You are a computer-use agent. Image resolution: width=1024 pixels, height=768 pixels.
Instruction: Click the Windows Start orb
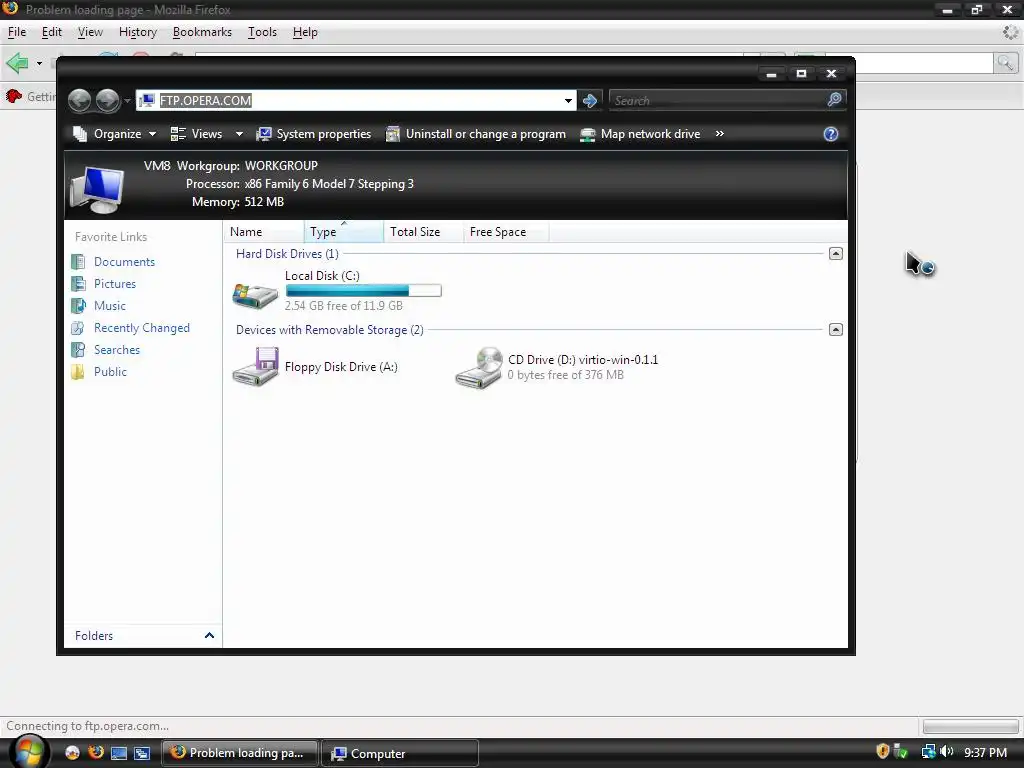coord(28,752)
